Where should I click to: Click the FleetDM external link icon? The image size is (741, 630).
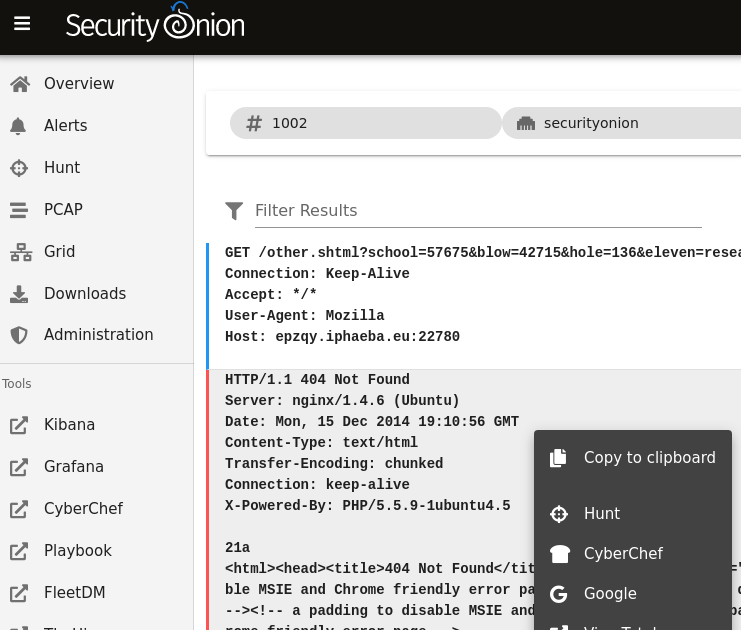coord(19,593)
